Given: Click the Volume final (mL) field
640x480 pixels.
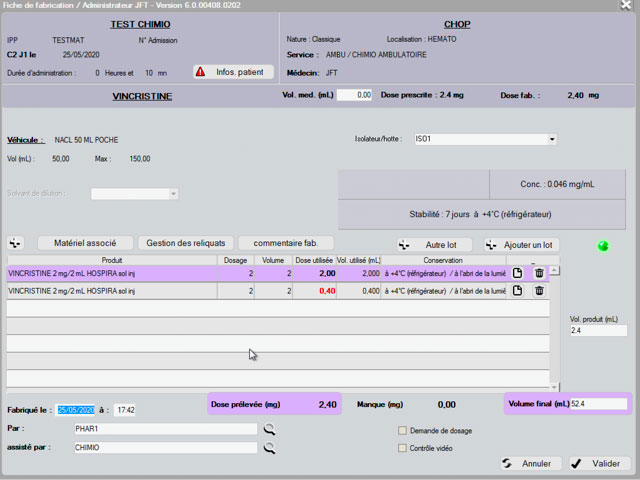Looking at the screenshot, I should (x=599, y=404).
